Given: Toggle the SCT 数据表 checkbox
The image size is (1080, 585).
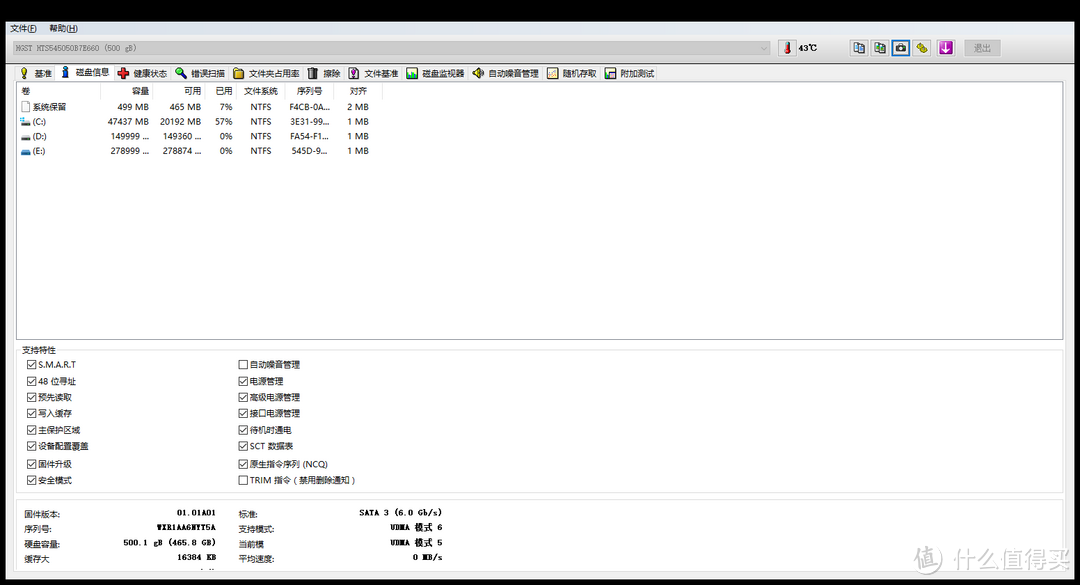Looking at the screenshot, I should pos(243,446).
